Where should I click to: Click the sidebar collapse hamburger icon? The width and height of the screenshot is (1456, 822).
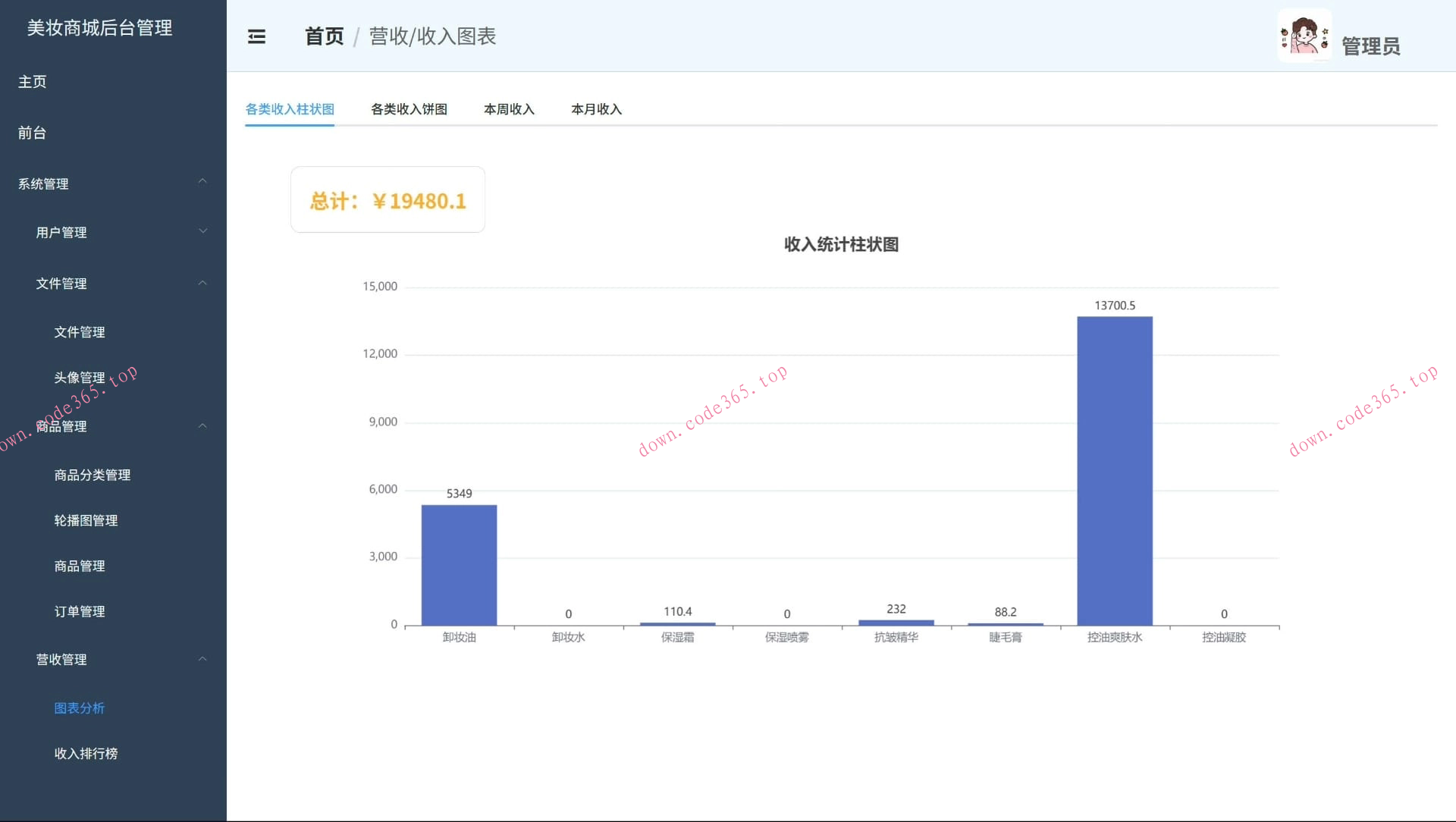[257, 36]
